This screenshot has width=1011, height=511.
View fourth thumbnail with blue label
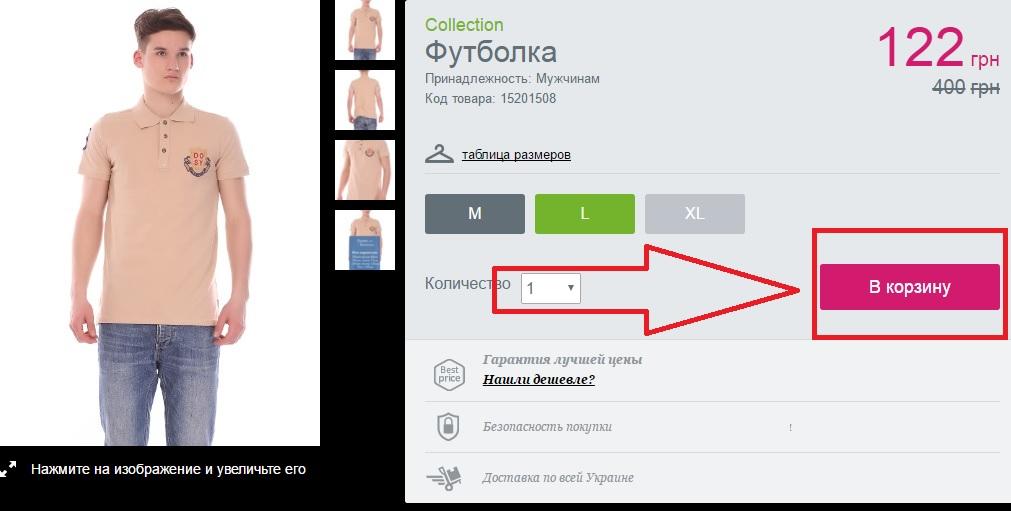tap(365, 240)
